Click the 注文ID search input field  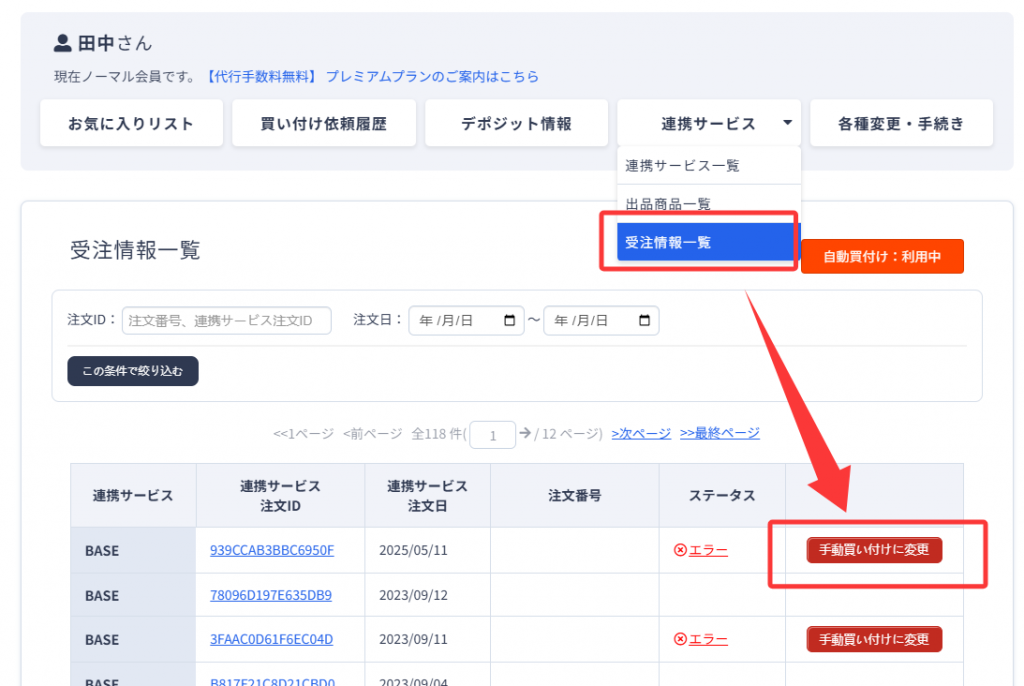click(x=226, y=320)
